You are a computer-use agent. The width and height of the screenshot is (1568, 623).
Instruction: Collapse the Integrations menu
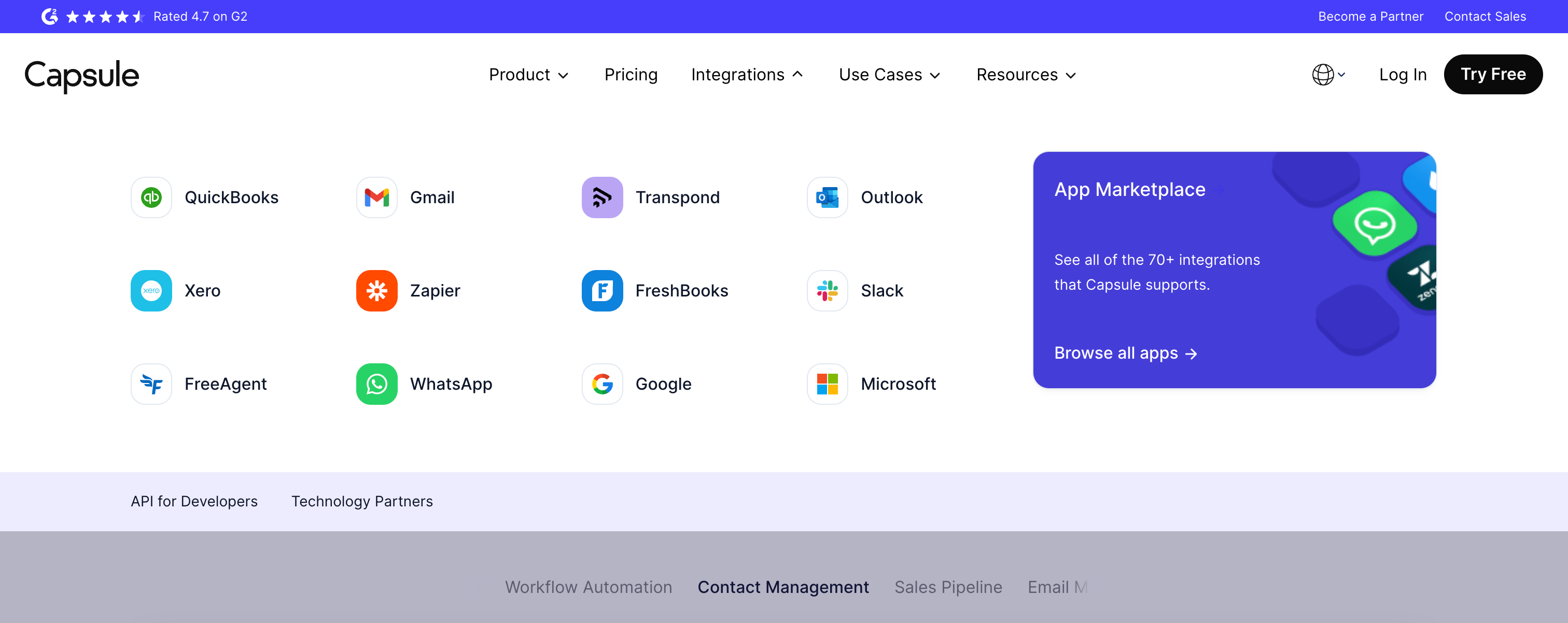(x=746, y=75)
